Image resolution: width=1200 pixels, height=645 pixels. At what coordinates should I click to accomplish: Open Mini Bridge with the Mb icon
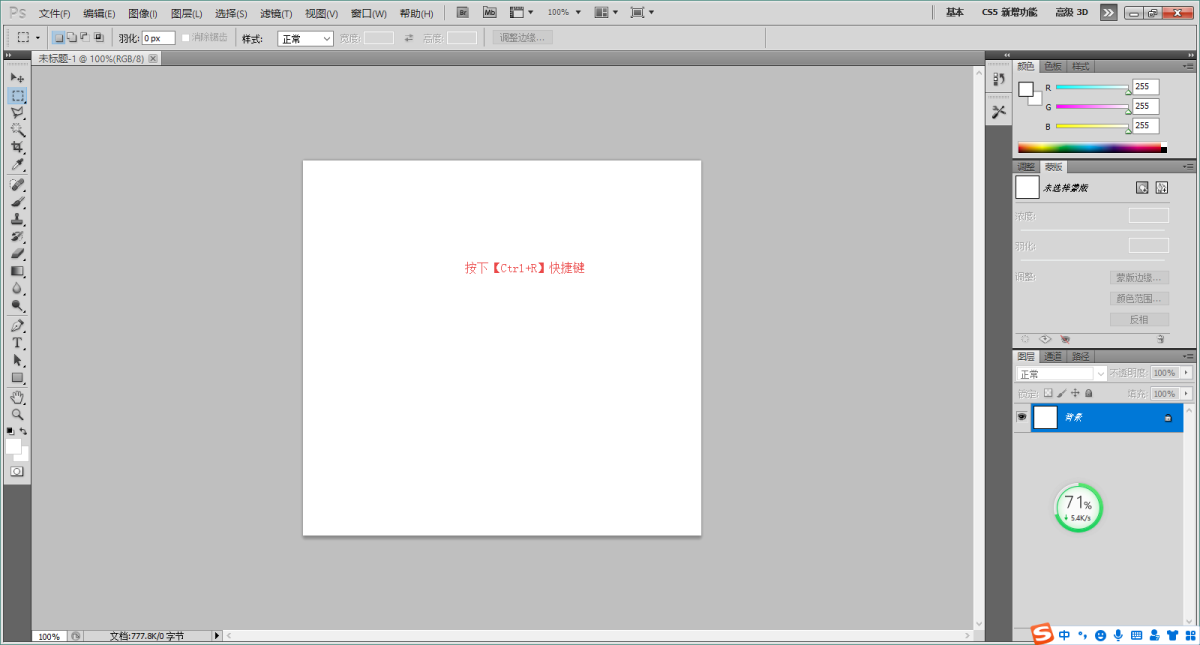[x=489, y=13]
